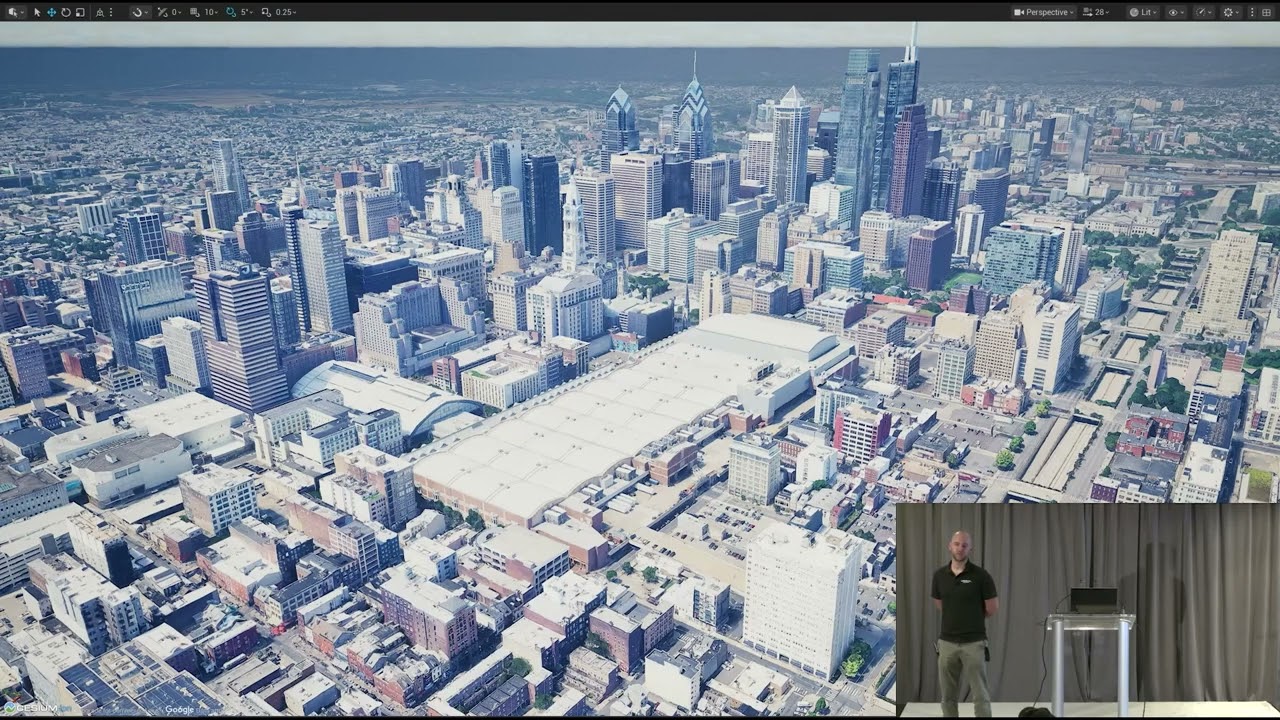
Task: Activate the Scale tool
Action: click(x=80, y=12)
